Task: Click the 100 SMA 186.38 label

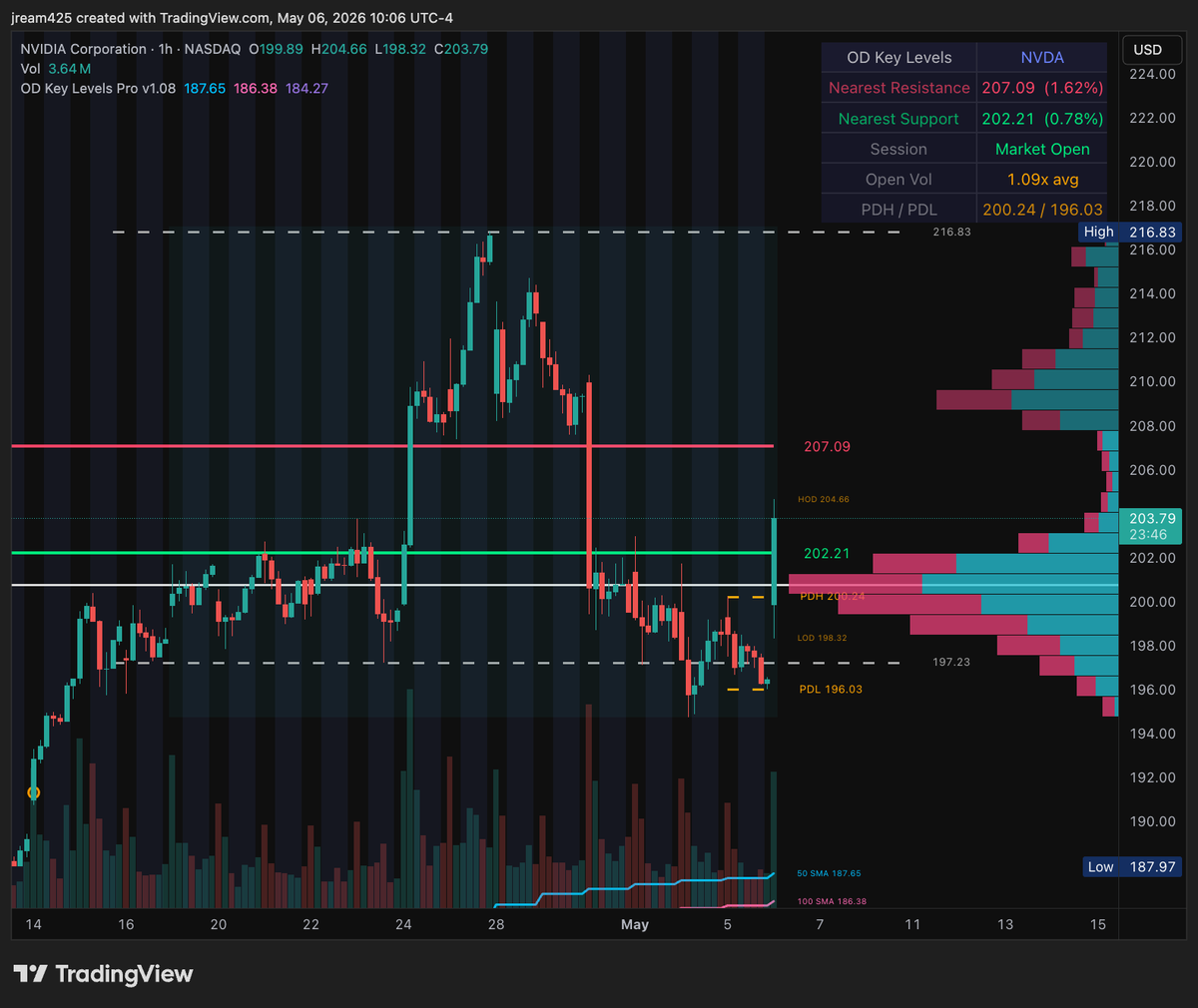Action: coord(832,901)
